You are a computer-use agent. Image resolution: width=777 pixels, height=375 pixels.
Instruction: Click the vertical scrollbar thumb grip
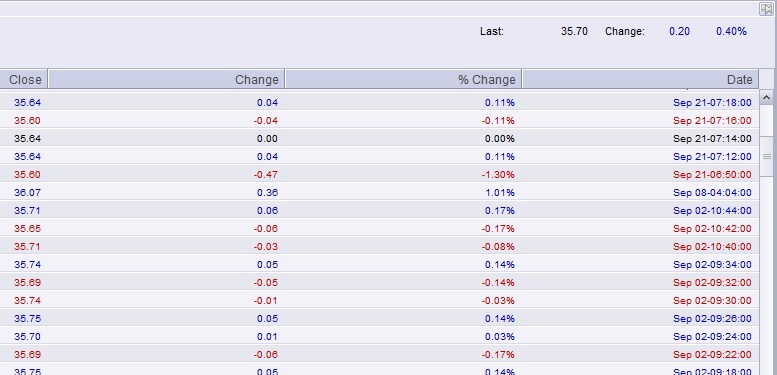(x=767, y=157)
